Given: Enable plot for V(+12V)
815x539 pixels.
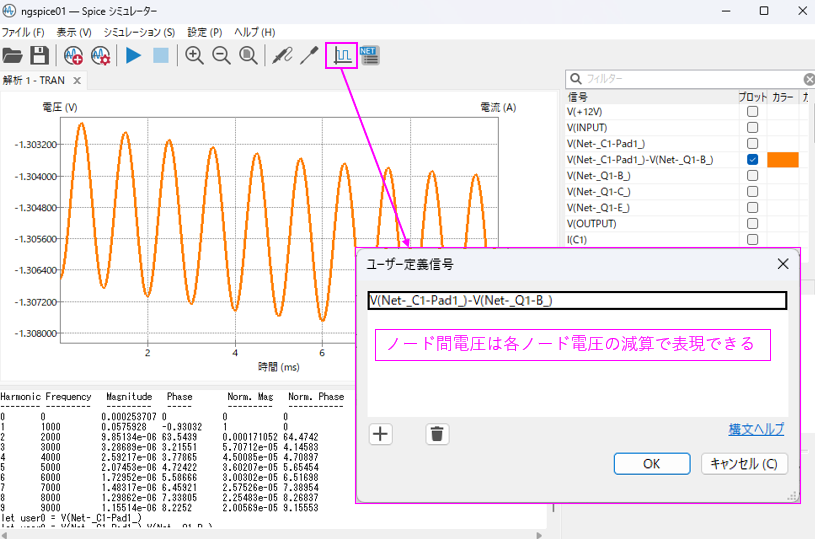Looking at the screenshot, I should 752,112.
